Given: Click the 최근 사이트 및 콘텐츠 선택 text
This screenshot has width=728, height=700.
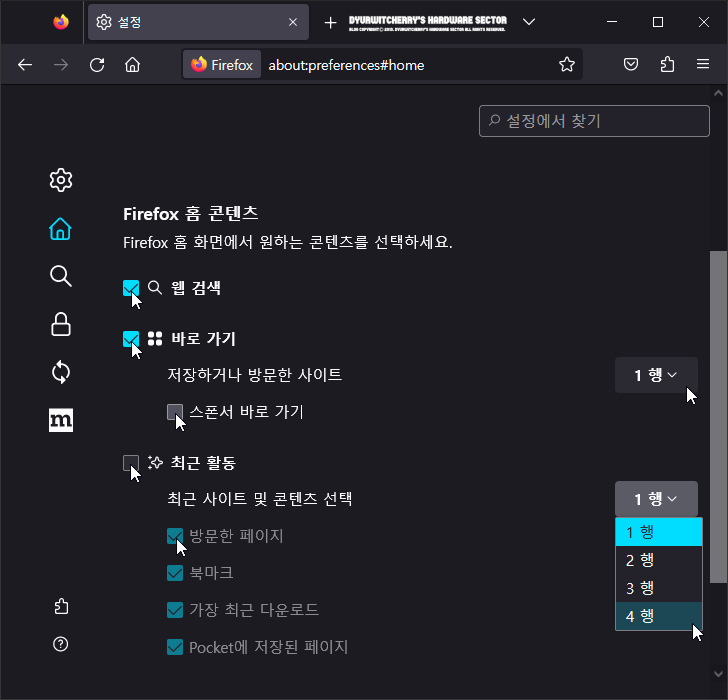Looking at the screenshot, I should click(x=260, y=499).
